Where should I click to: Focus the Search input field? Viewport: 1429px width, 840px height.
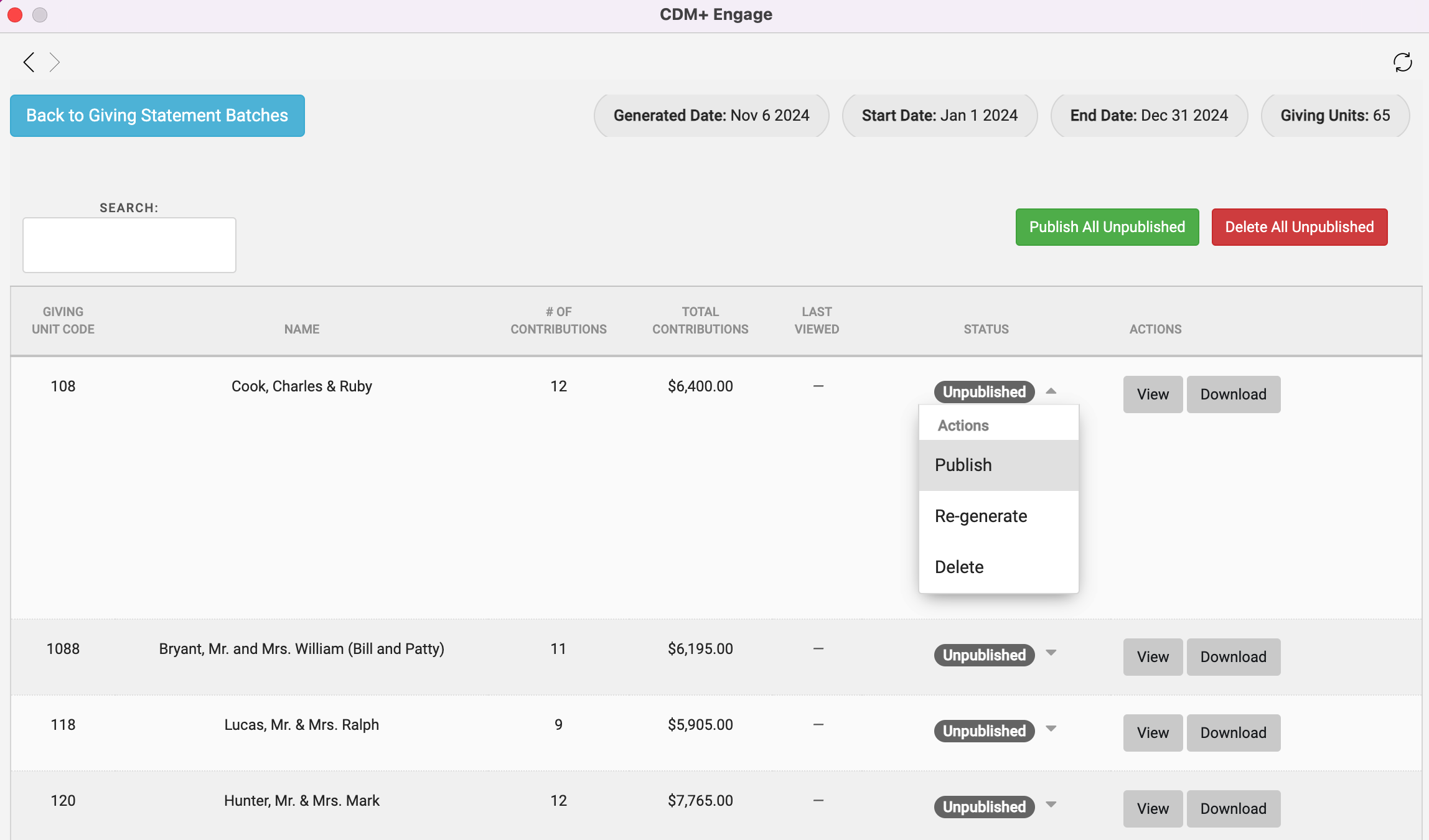point(129,245)
